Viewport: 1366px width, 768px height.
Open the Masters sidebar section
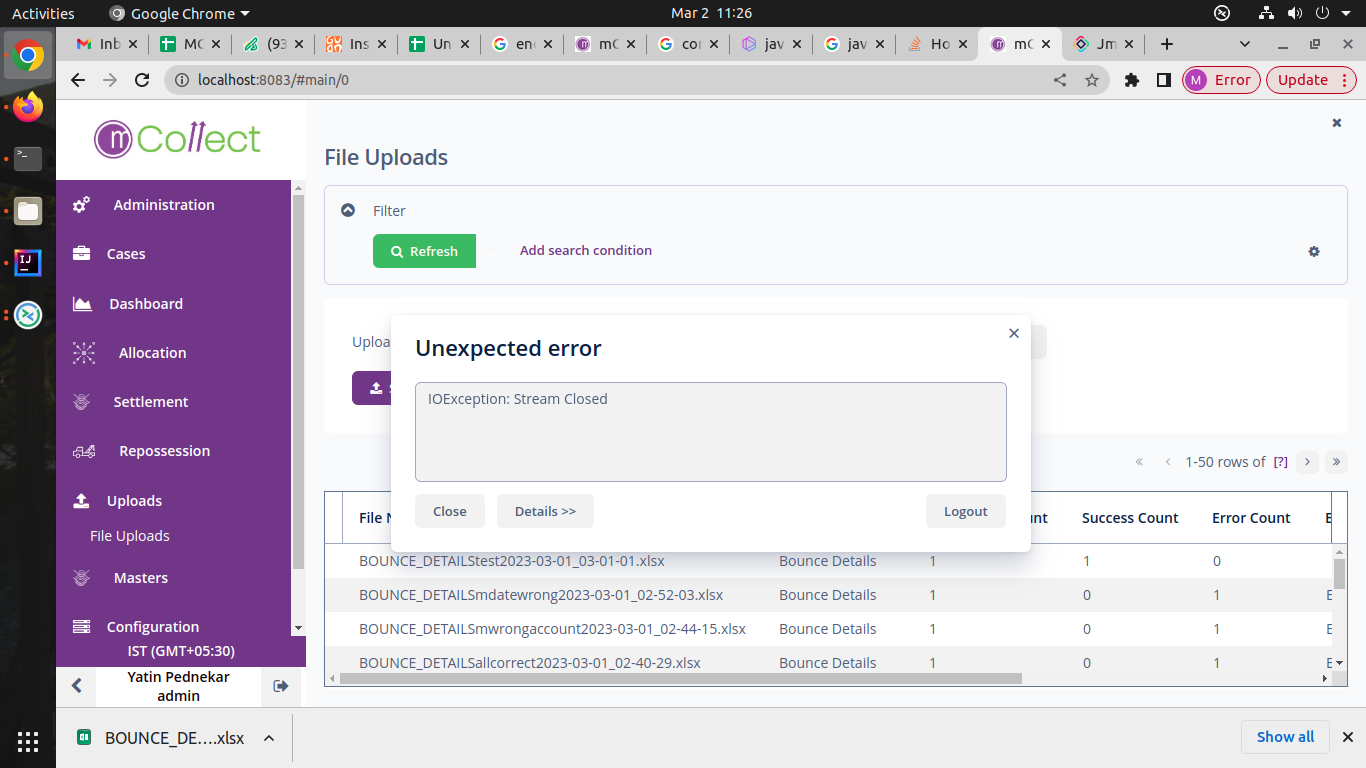141,578
